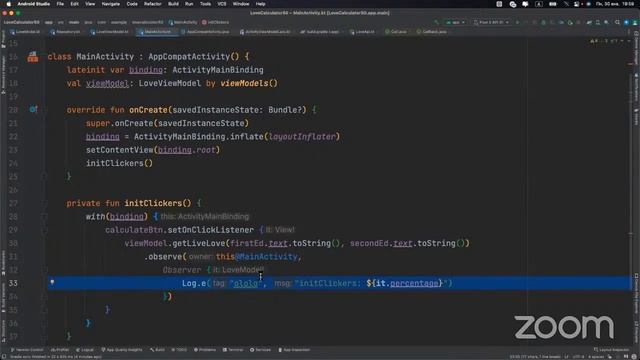Click the MainActivity class gutter icon
The width and height of the screenshot is (640, 360).
coord(33,57)
